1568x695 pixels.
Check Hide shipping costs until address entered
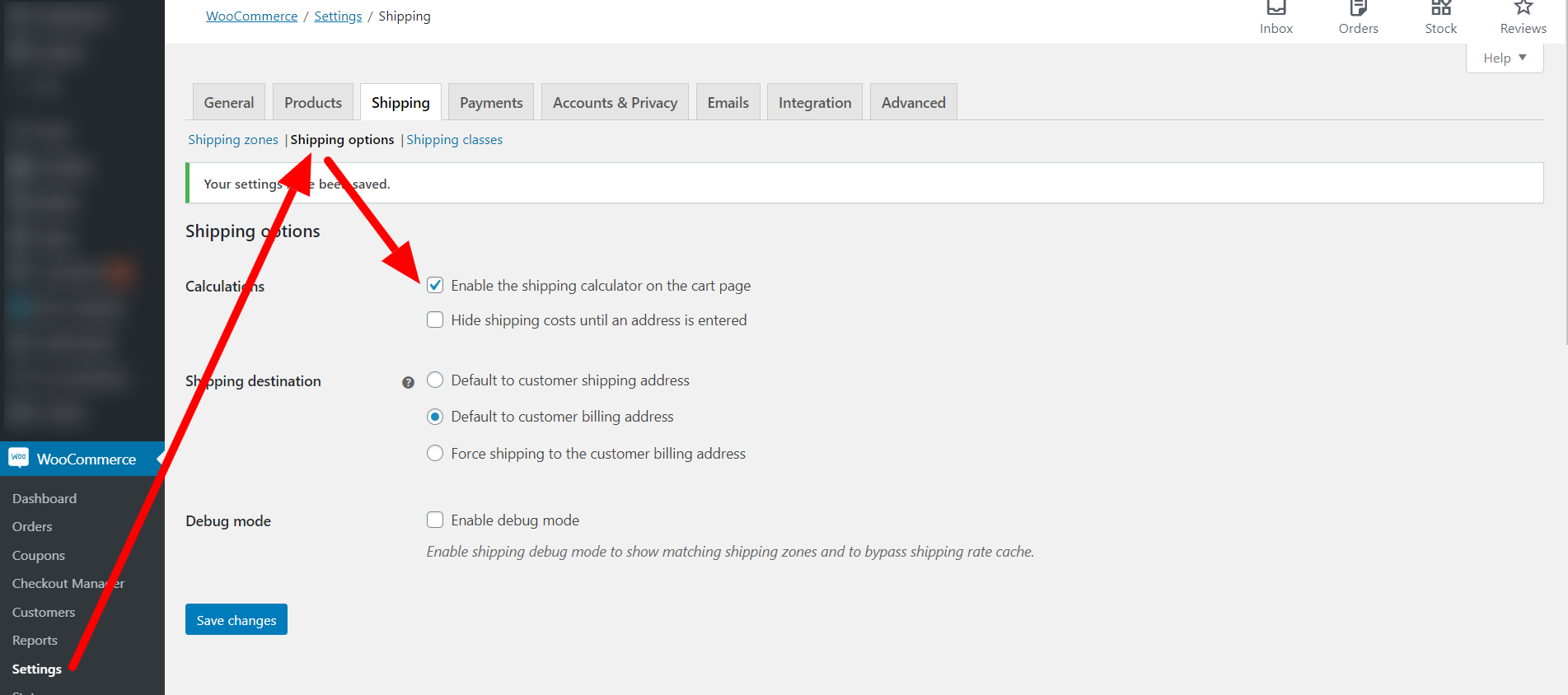pos(435,320)
